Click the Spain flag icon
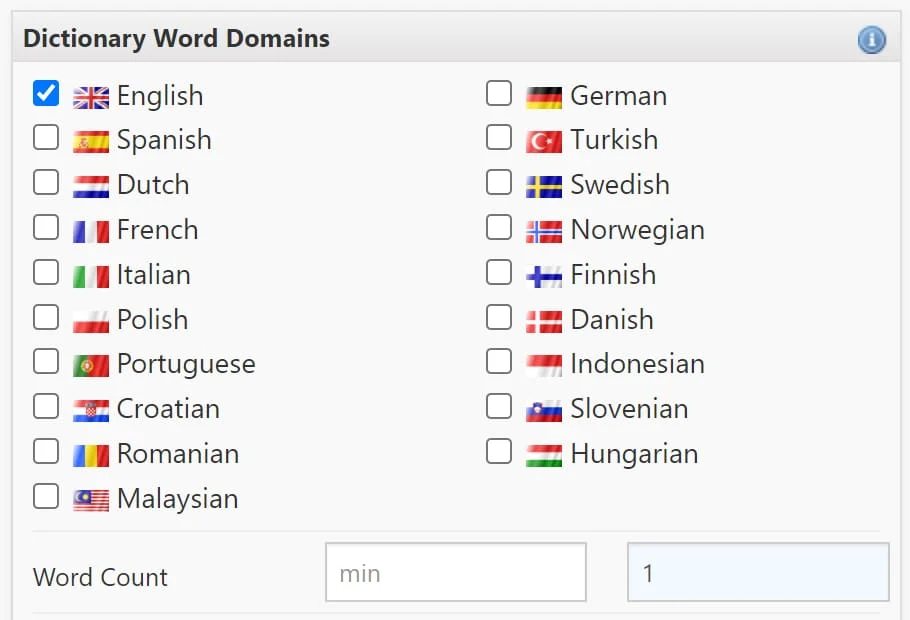This screenshot has height=620, width=910. click(x=91, y=142)
